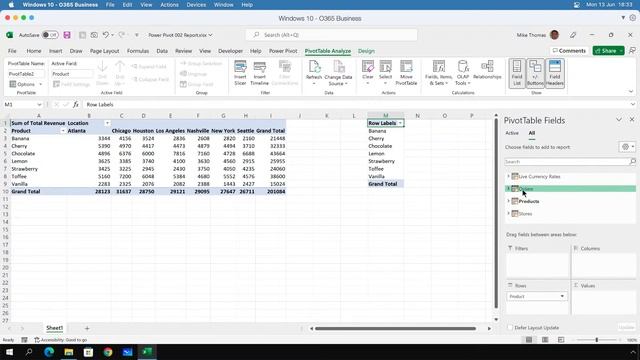
Task: Open Row Labels filter dropdown in M1
Action: pos(400,123)
